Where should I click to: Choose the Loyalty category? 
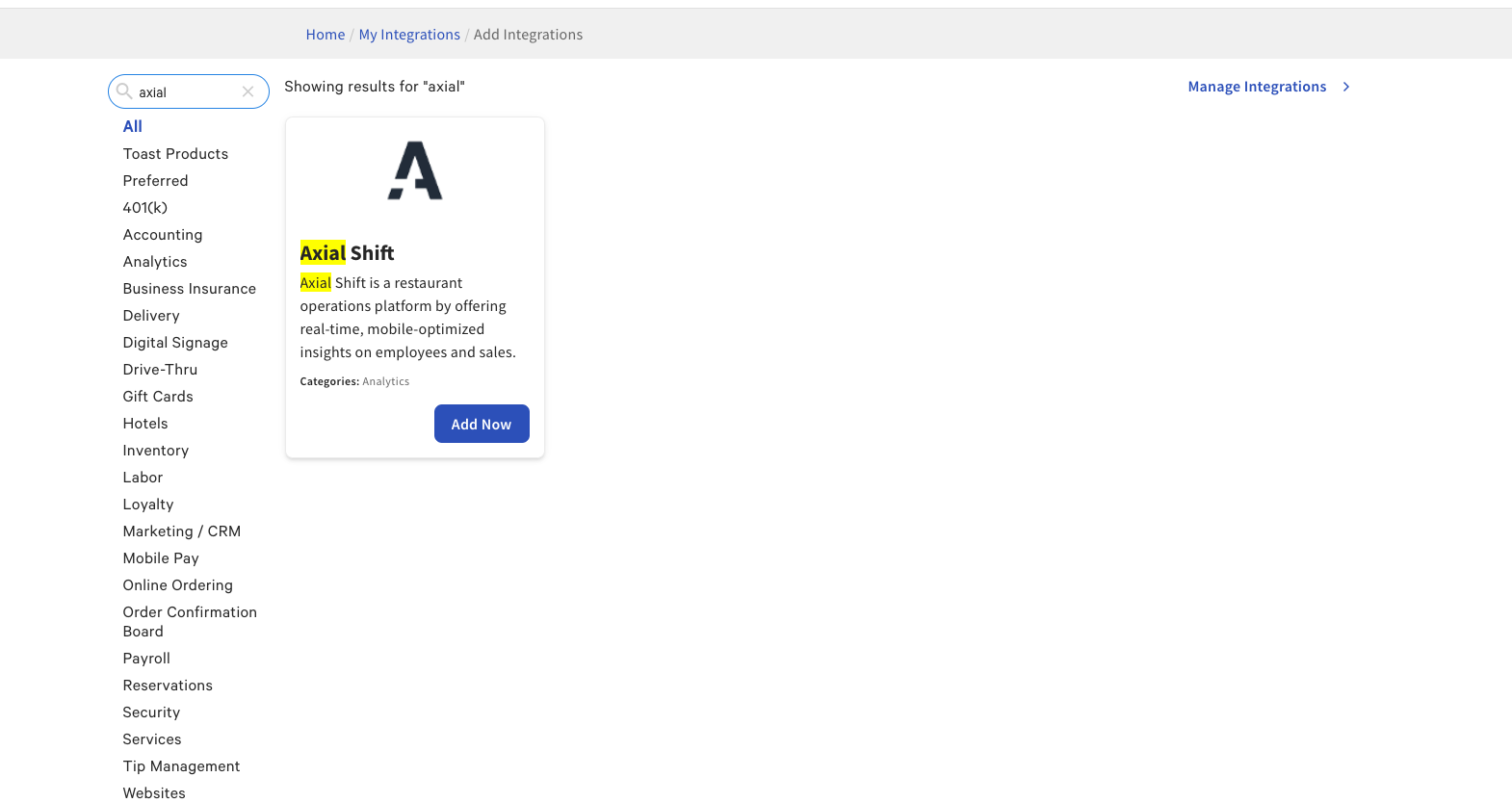148,505
